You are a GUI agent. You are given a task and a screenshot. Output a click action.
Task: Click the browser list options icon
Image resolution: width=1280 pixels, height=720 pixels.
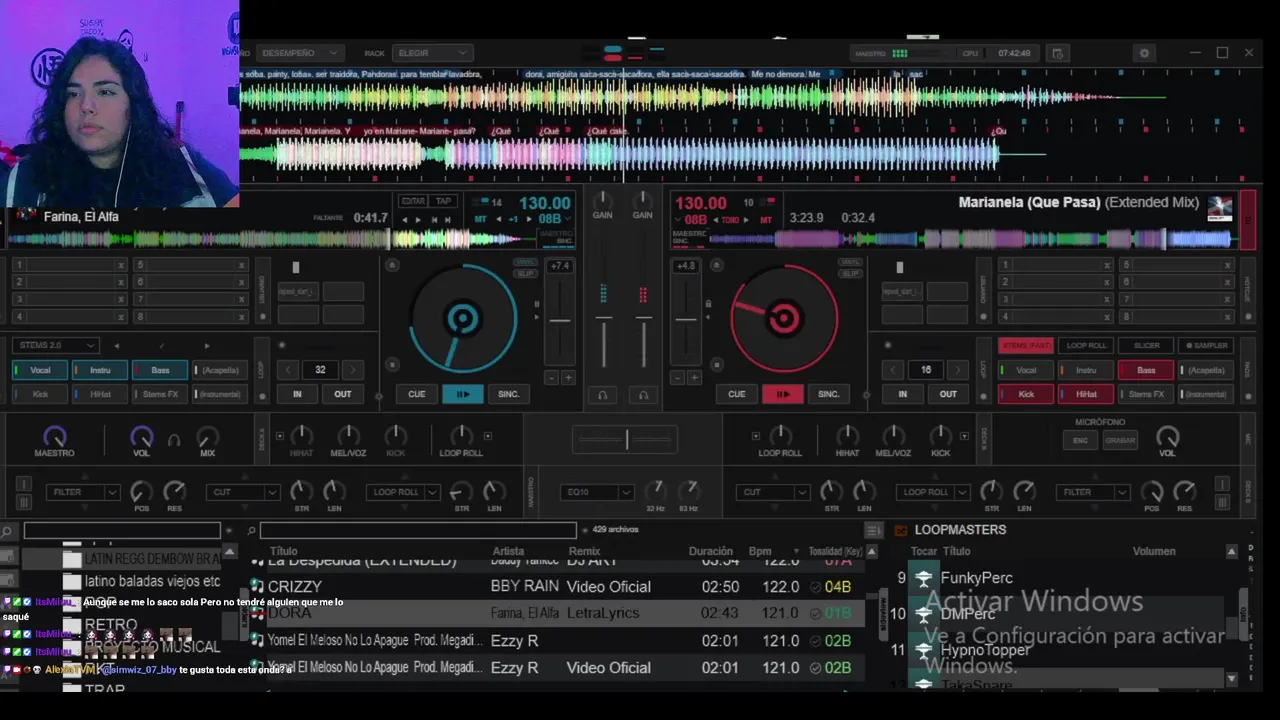873,530
